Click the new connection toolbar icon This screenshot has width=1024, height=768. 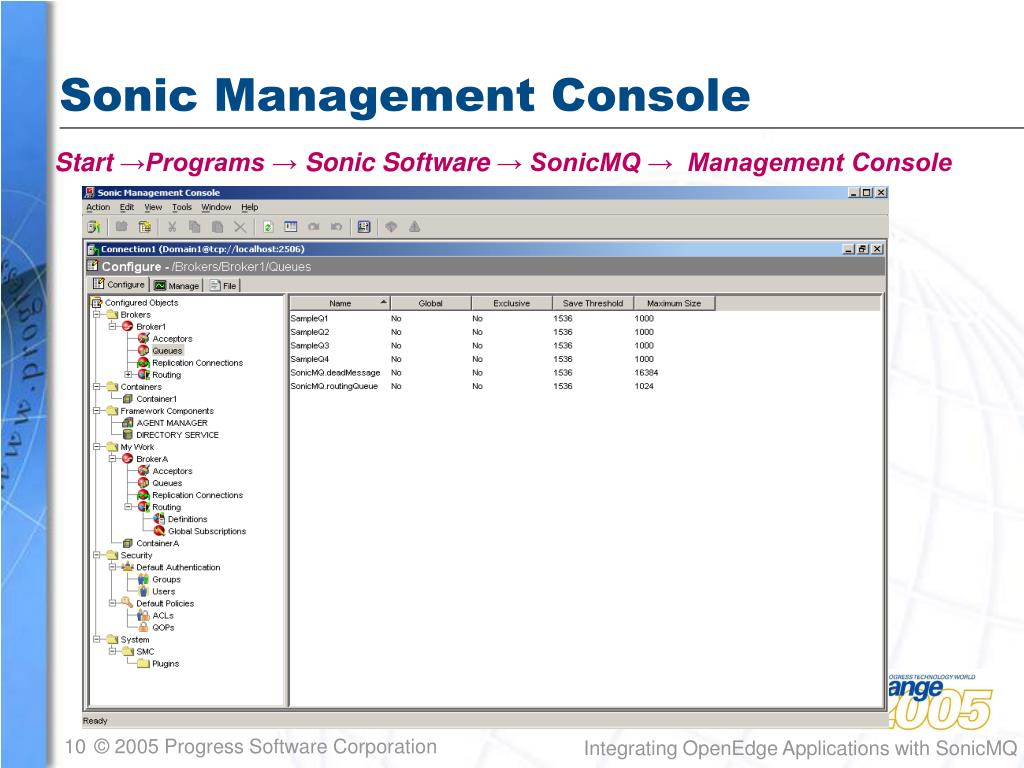tap(94, 227)
